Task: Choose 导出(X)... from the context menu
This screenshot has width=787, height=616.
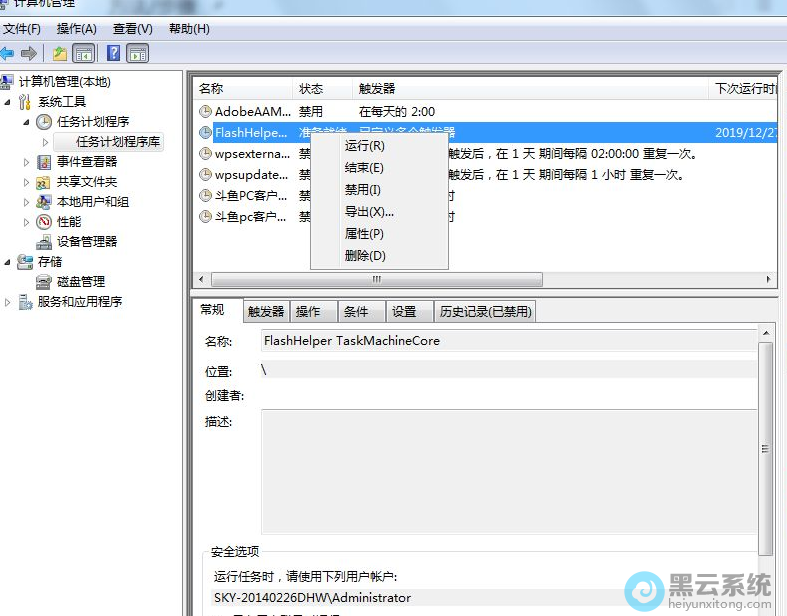Action: (x=379, y=212)
